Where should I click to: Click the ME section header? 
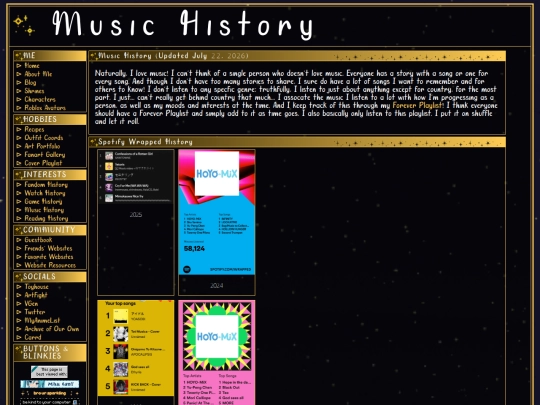tap(50, 55)
